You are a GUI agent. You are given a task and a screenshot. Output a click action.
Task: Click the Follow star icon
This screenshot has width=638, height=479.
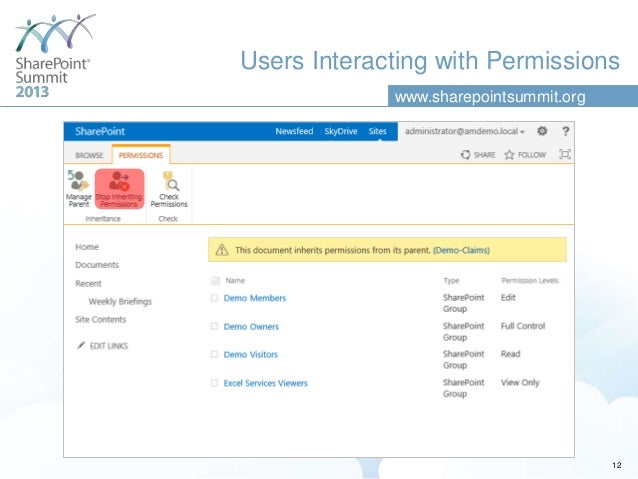pyautogui.click(x=509, y=155)
